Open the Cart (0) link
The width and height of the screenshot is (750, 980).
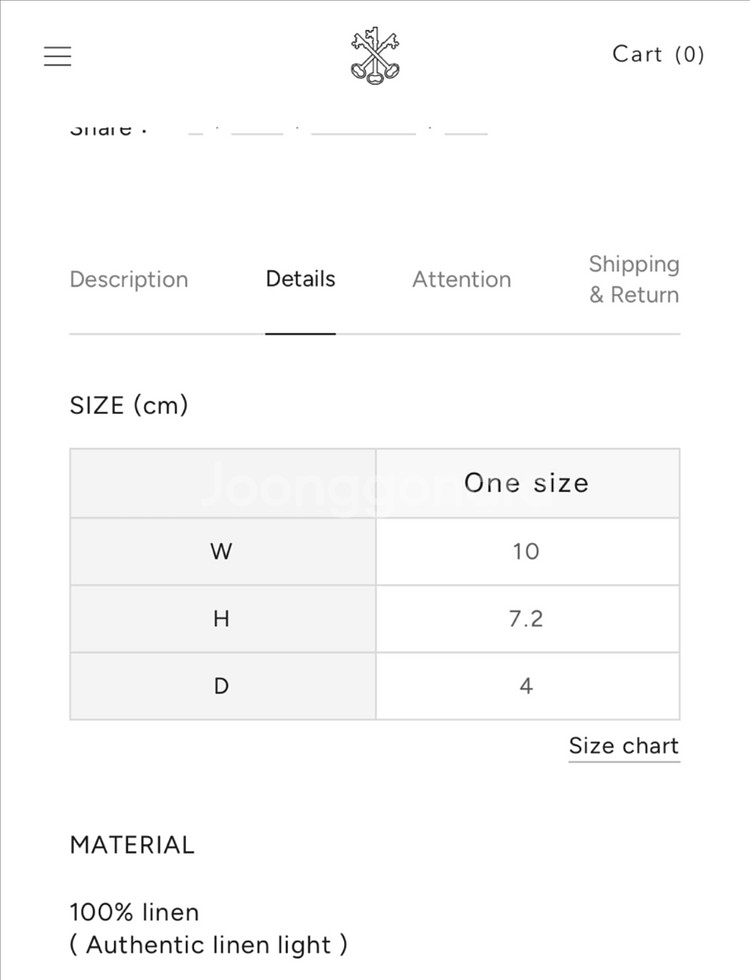click(x=658, y=54)
